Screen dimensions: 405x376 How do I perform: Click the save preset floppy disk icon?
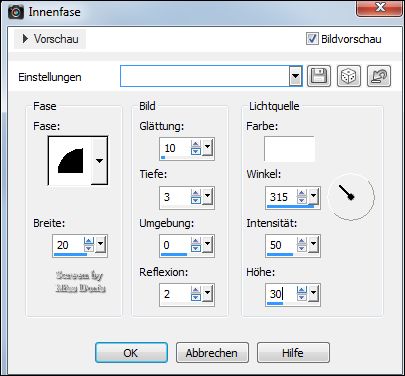[319, 76]
